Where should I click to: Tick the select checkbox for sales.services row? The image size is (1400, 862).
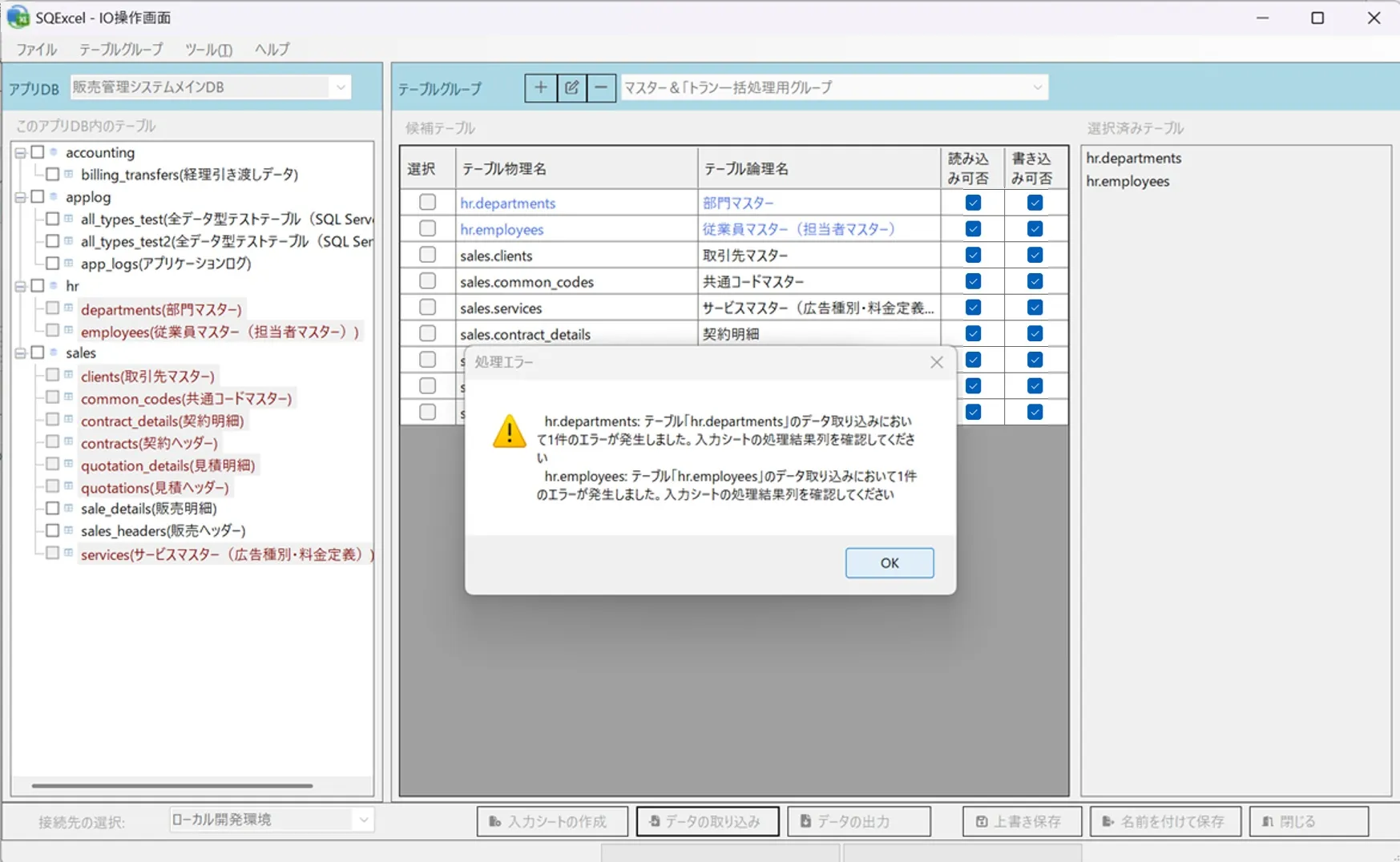point(428,308)
